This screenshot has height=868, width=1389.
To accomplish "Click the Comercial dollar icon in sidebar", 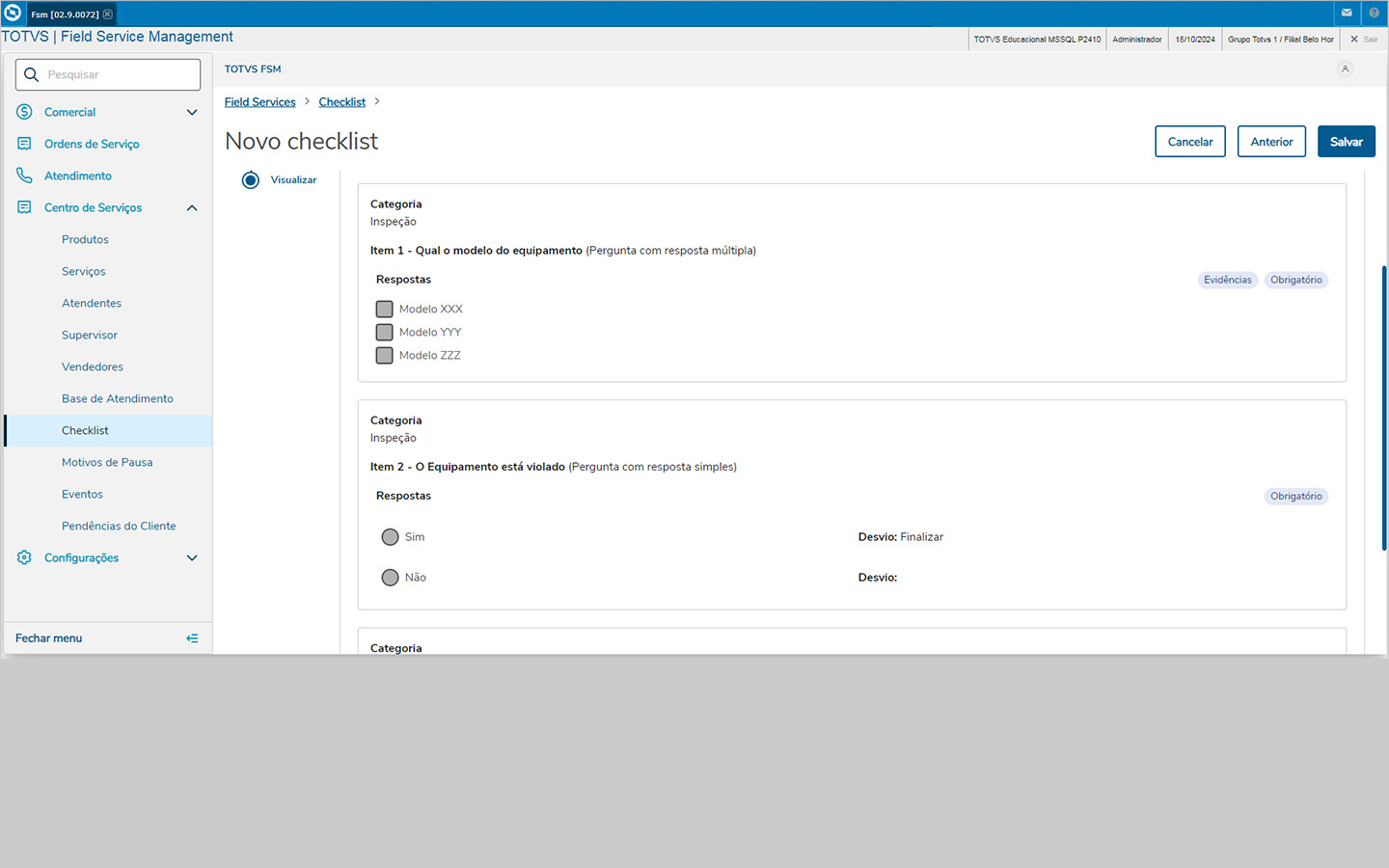I will pyautogui.click(x=24, y=112).
